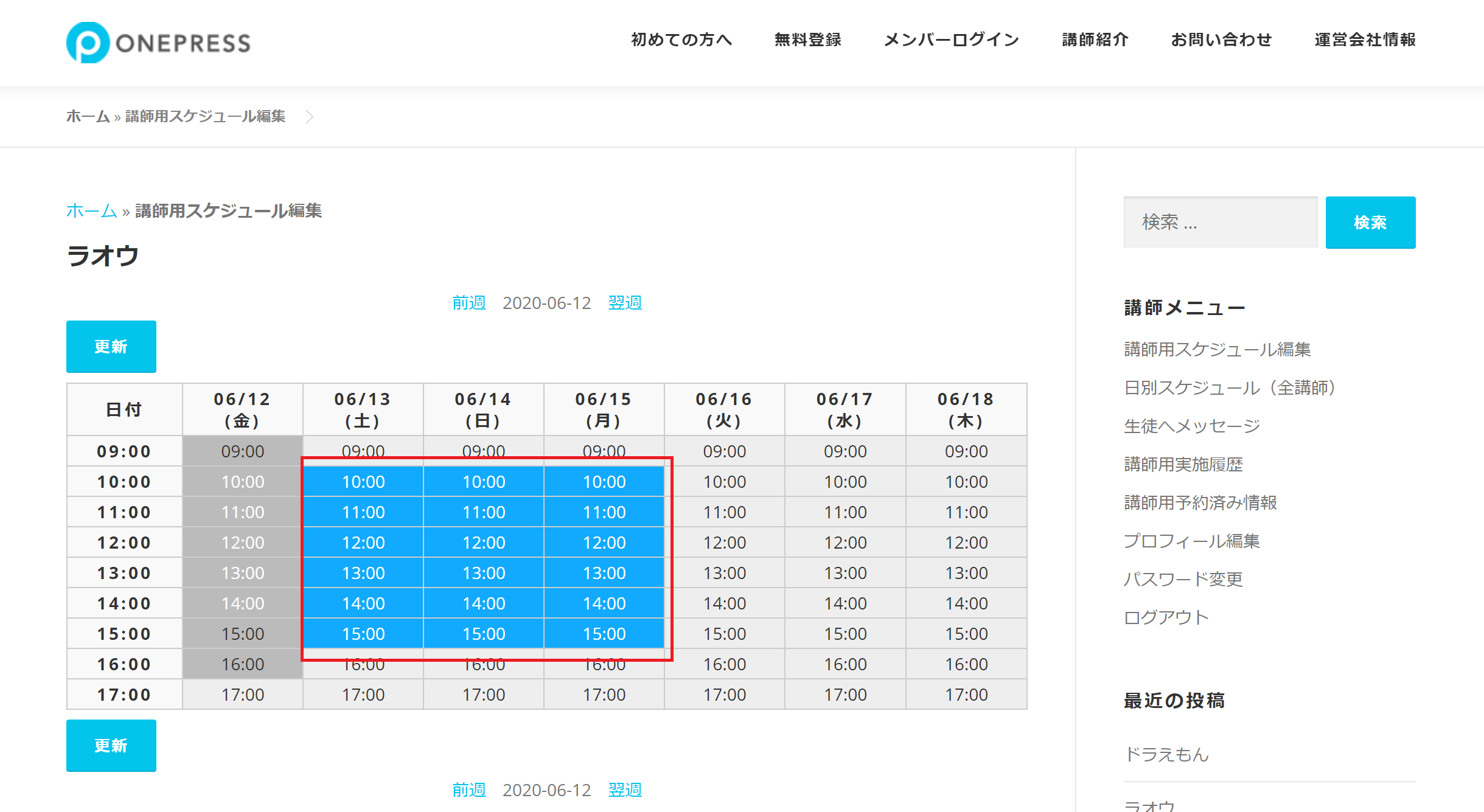Click the 最近の投稿 sidebar heading

(x=1174, y=700)
